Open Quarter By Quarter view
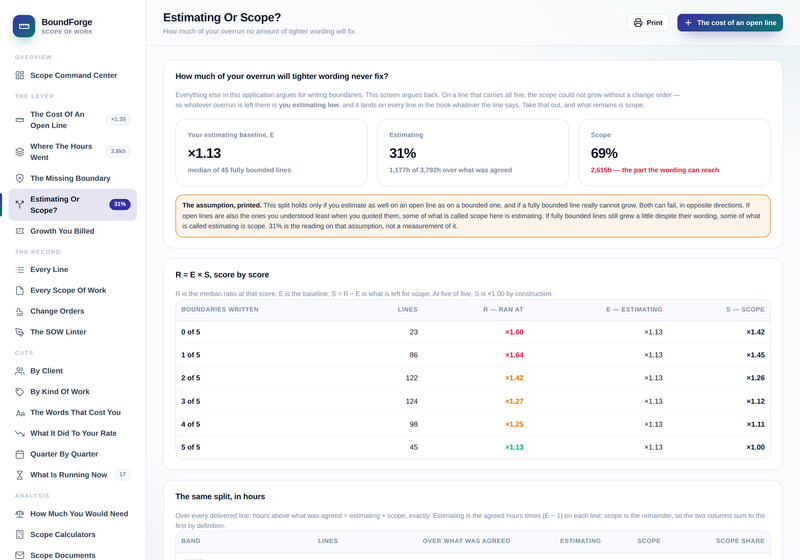This screenshot has height=560, width=800. click(72, 454)
